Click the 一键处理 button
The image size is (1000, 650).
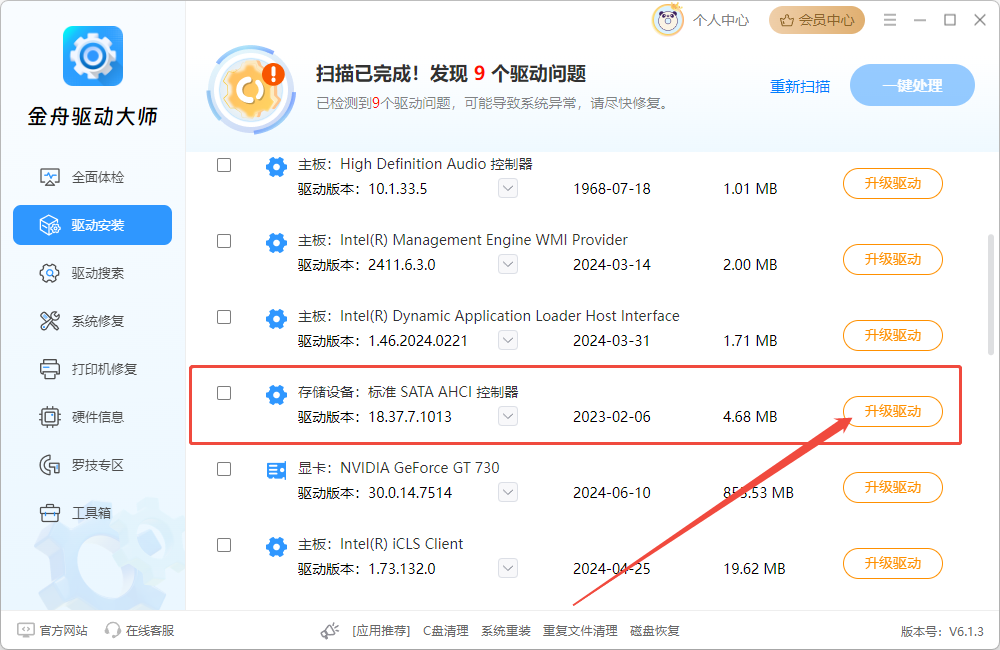[x=912, y=85]
